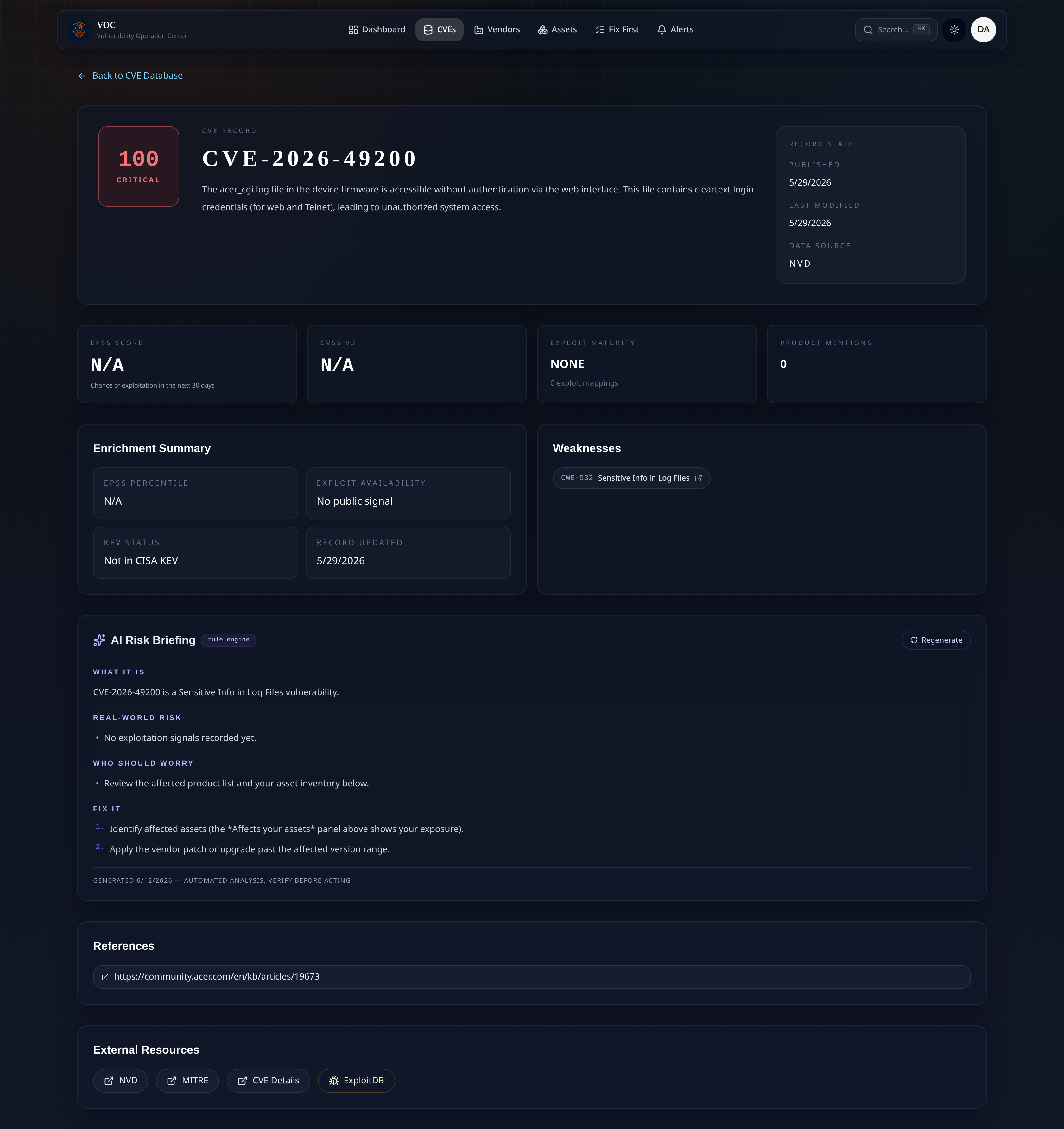Open the Dashboard nav item

[377, 29]
